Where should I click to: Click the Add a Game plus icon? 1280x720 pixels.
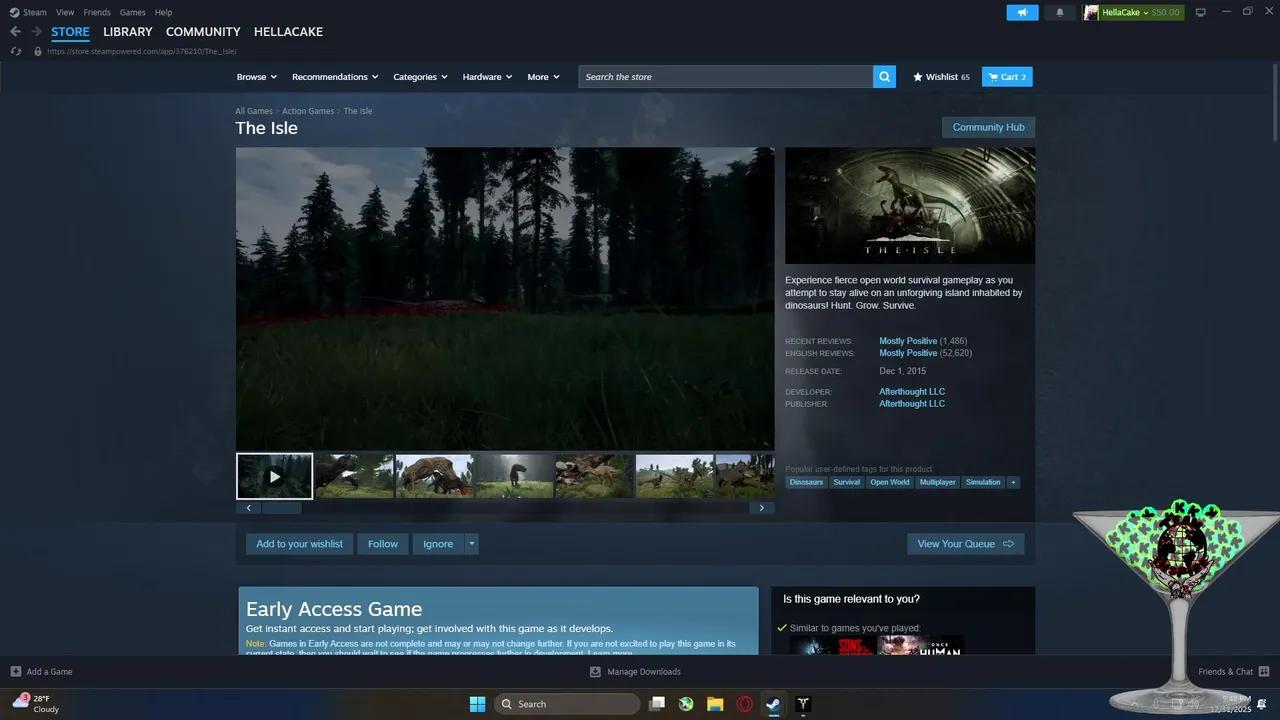(16, 671)
